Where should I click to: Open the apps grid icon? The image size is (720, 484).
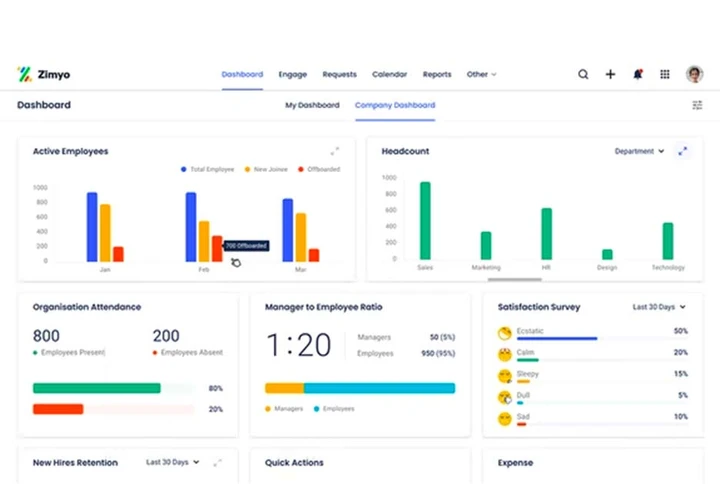coord(665,74)
